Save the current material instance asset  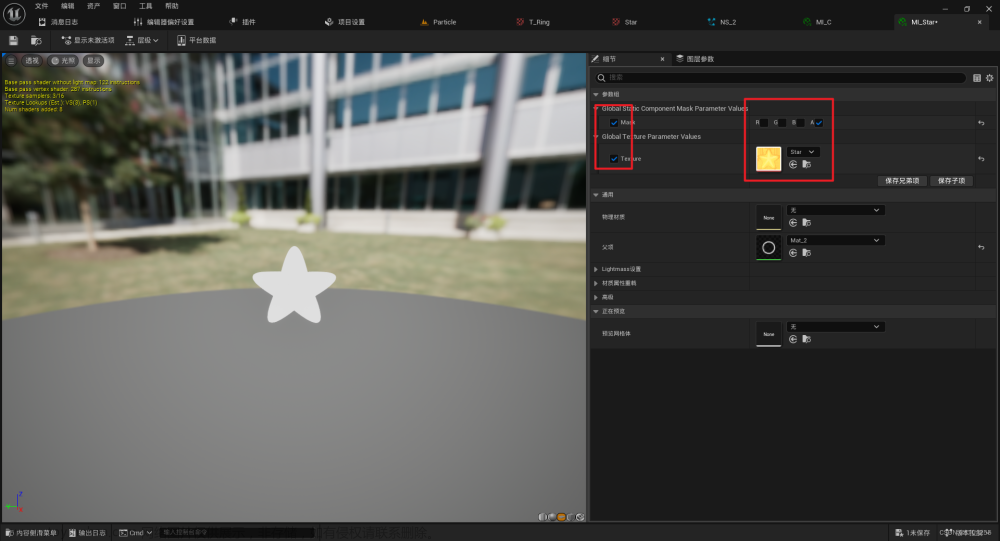pyautogui.click(x=13, y=40)
